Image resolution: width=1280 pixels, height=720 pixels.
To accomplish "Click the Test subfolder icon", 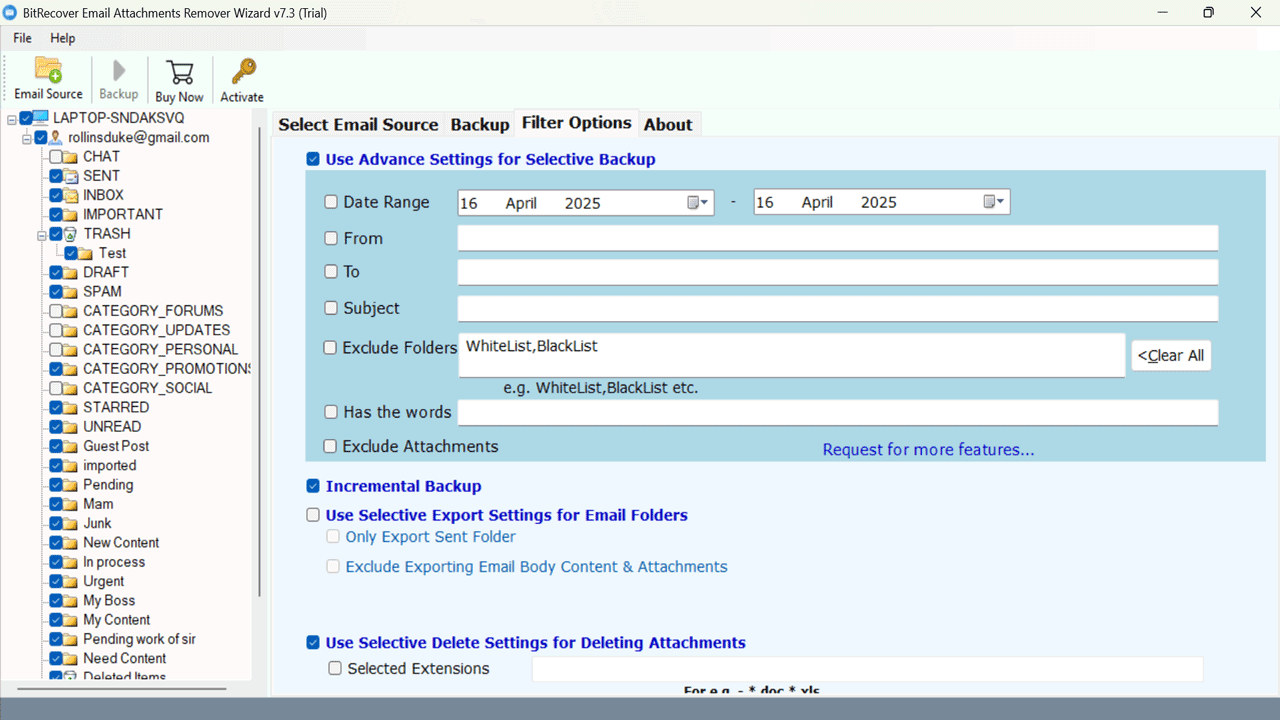I will (87, 254).
